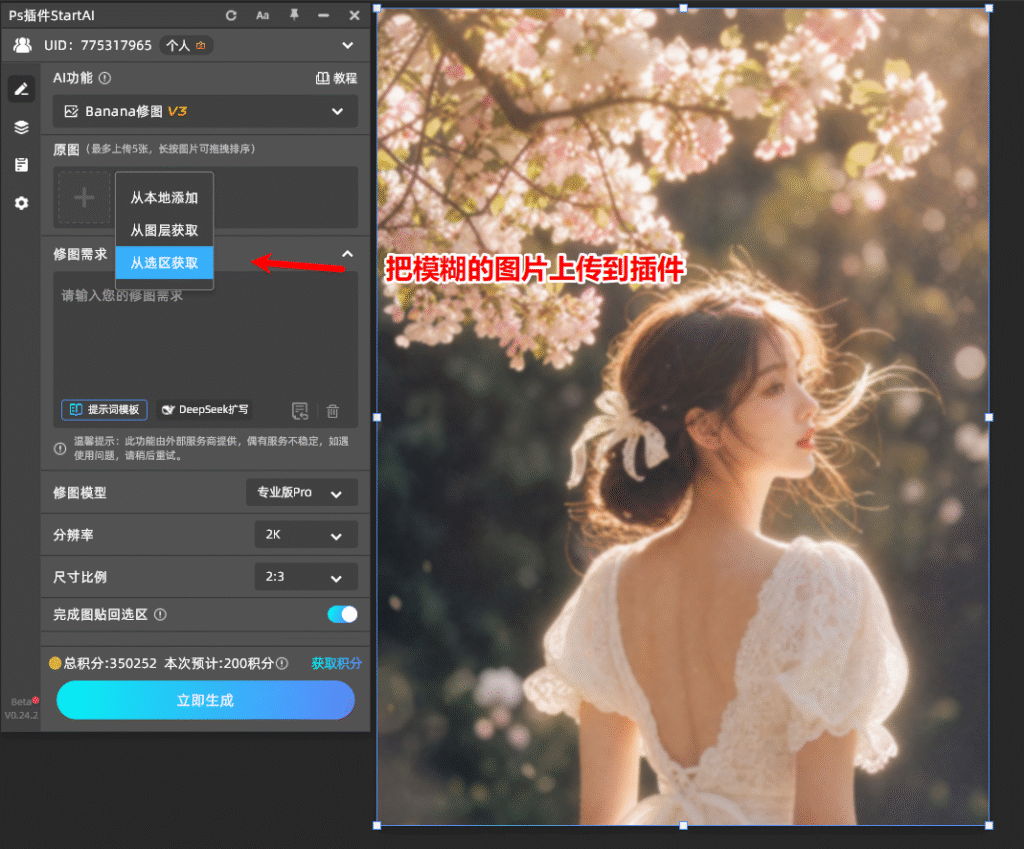Close the StartAI plugin panel

click(355, 16)
